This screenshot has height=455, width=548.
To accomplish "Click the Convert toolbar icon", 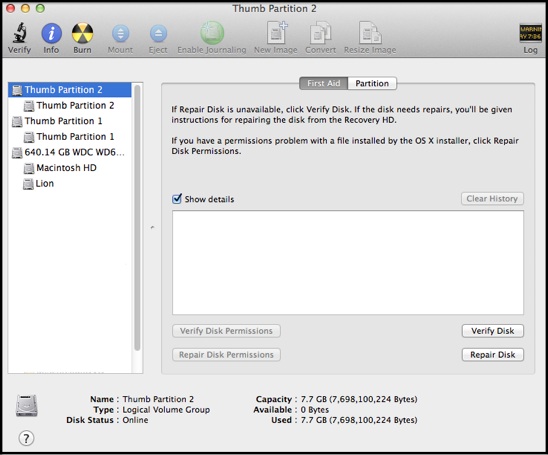I will click(x=320, y=33).
